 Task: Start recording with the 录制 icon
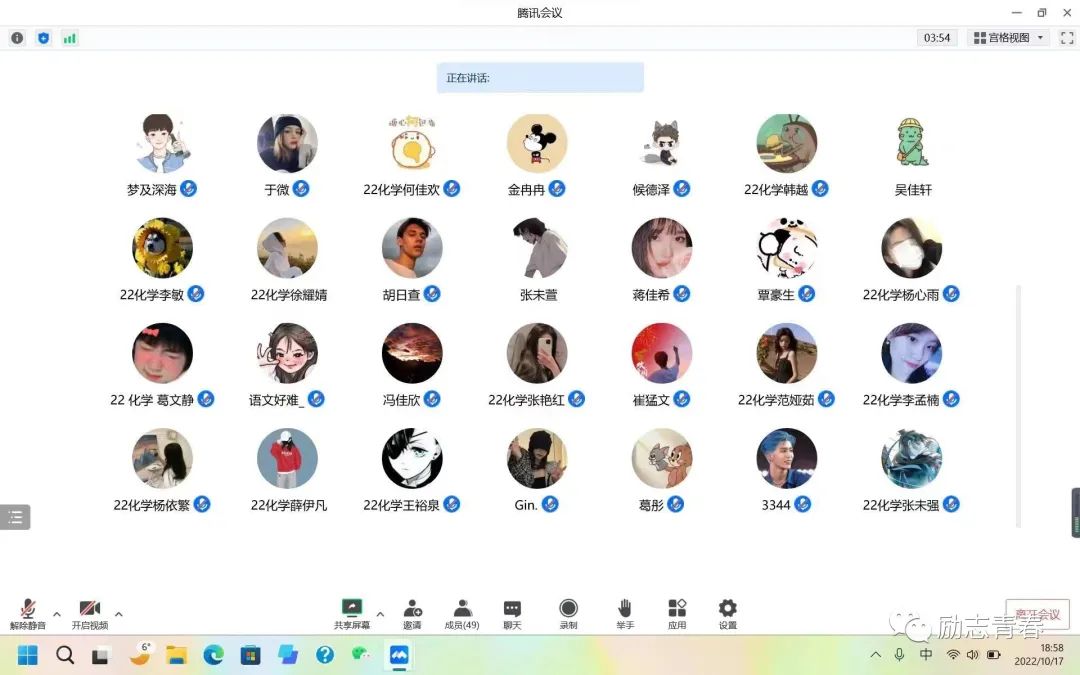568,609
